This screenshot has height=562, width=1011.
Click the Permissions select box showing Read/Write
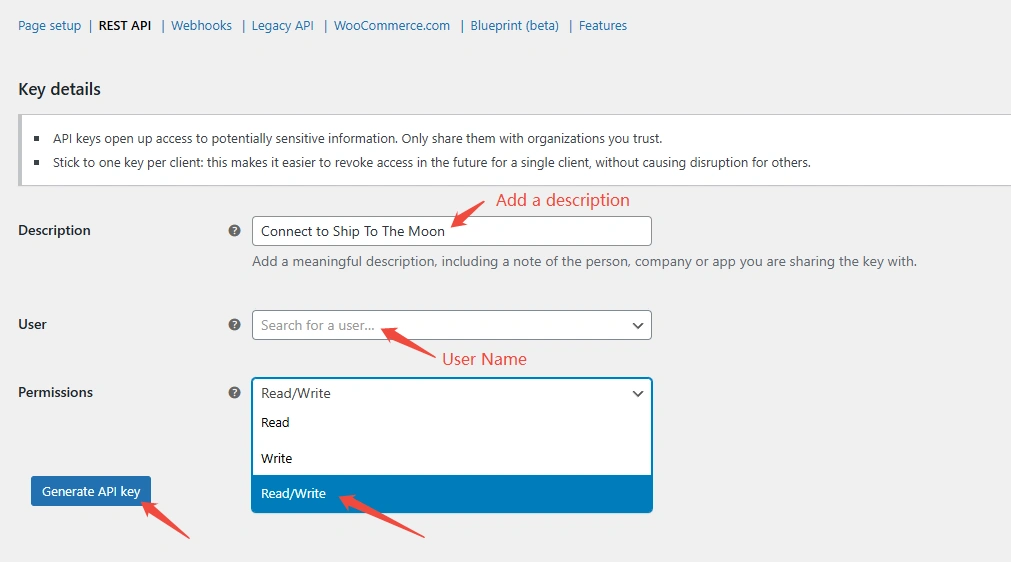[451, 393]
